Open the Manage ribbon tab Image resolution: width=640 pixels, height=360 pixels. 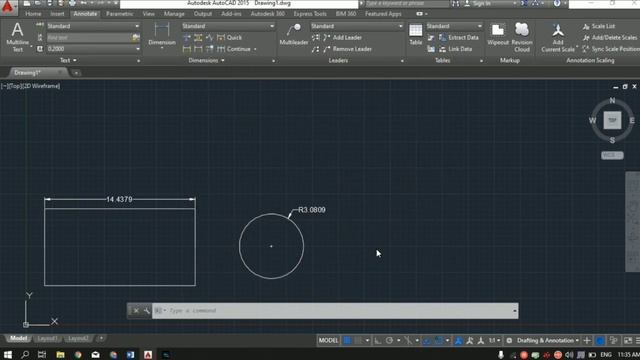(x=174, y=14)
